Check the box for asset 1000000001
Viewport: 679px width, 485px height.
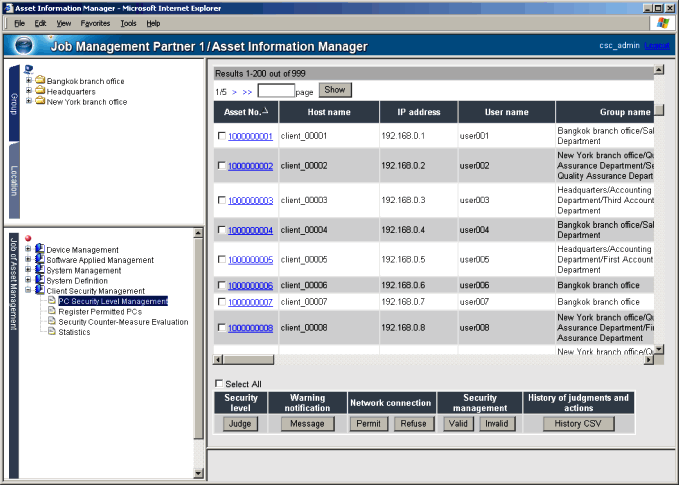221,136
